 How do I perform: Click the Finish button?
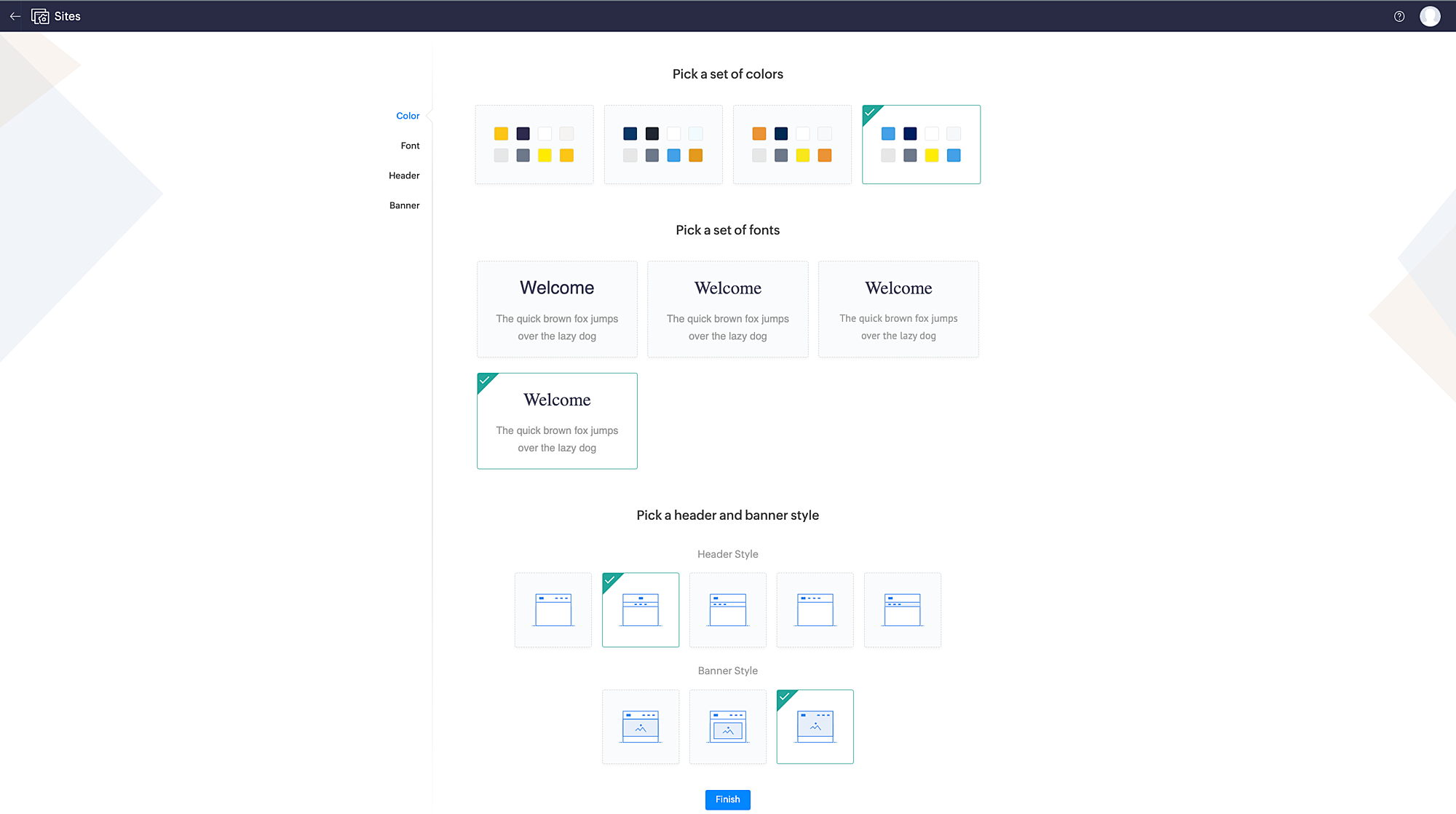(727, 799)
